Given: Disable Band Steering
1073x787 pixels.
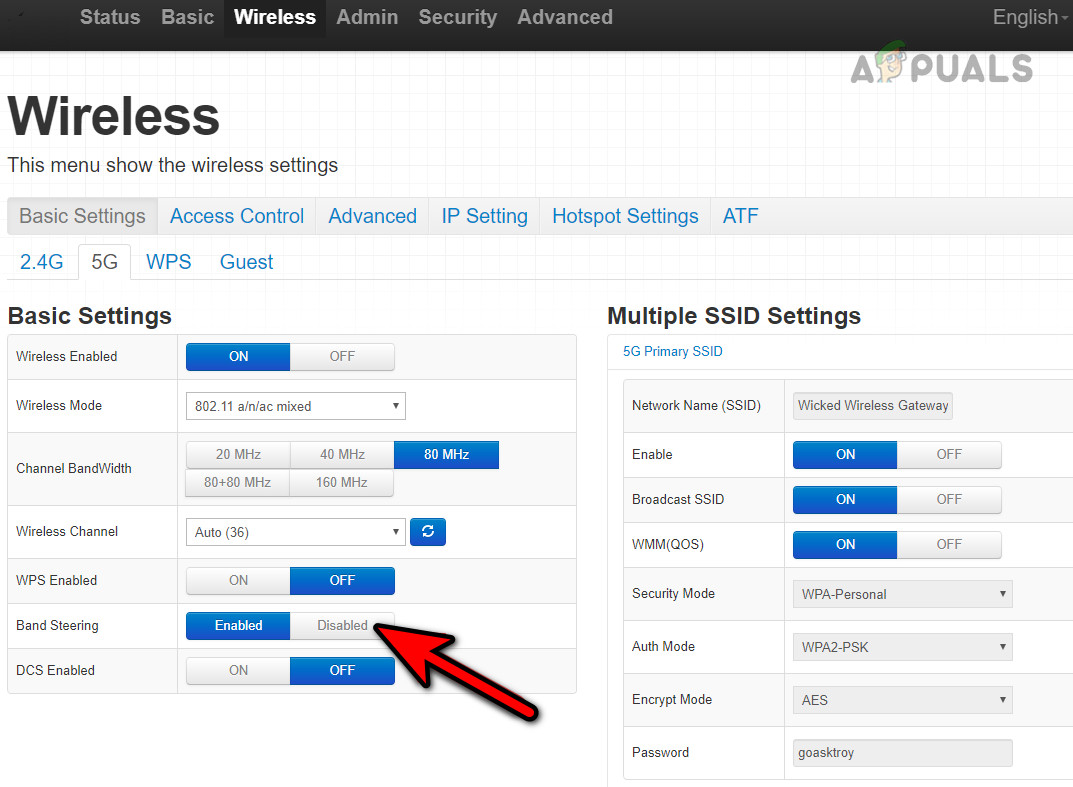Looking at the screenshot, I should click(x=342, y=625).
